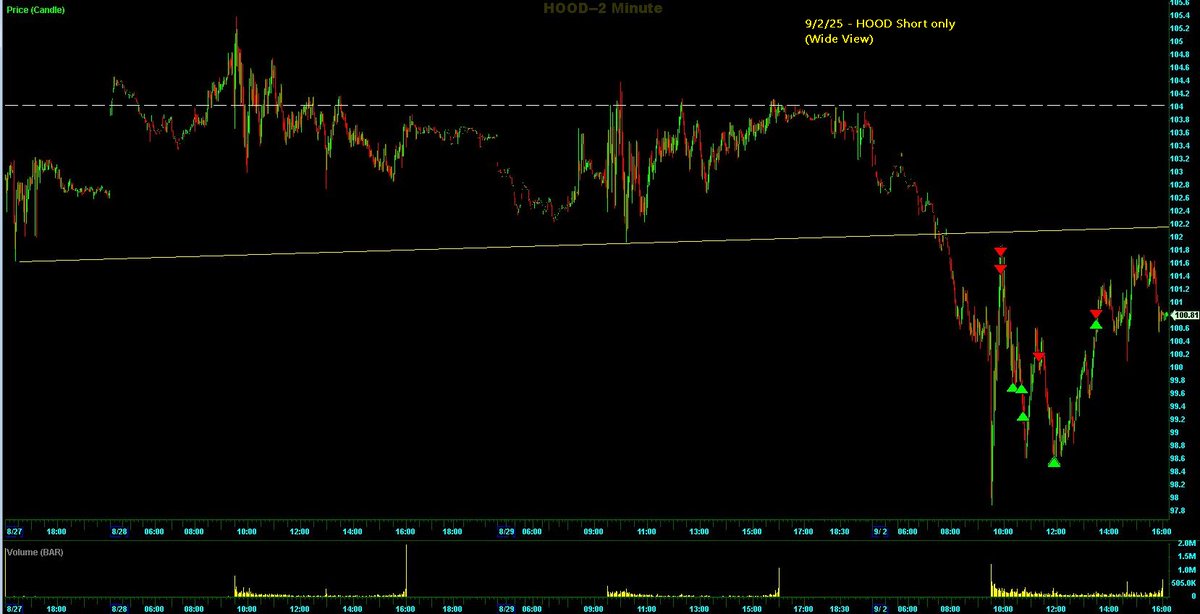Click the 13:00 label on the price pane time axis
Viewport: 1200px width, 614px height.
698,533
